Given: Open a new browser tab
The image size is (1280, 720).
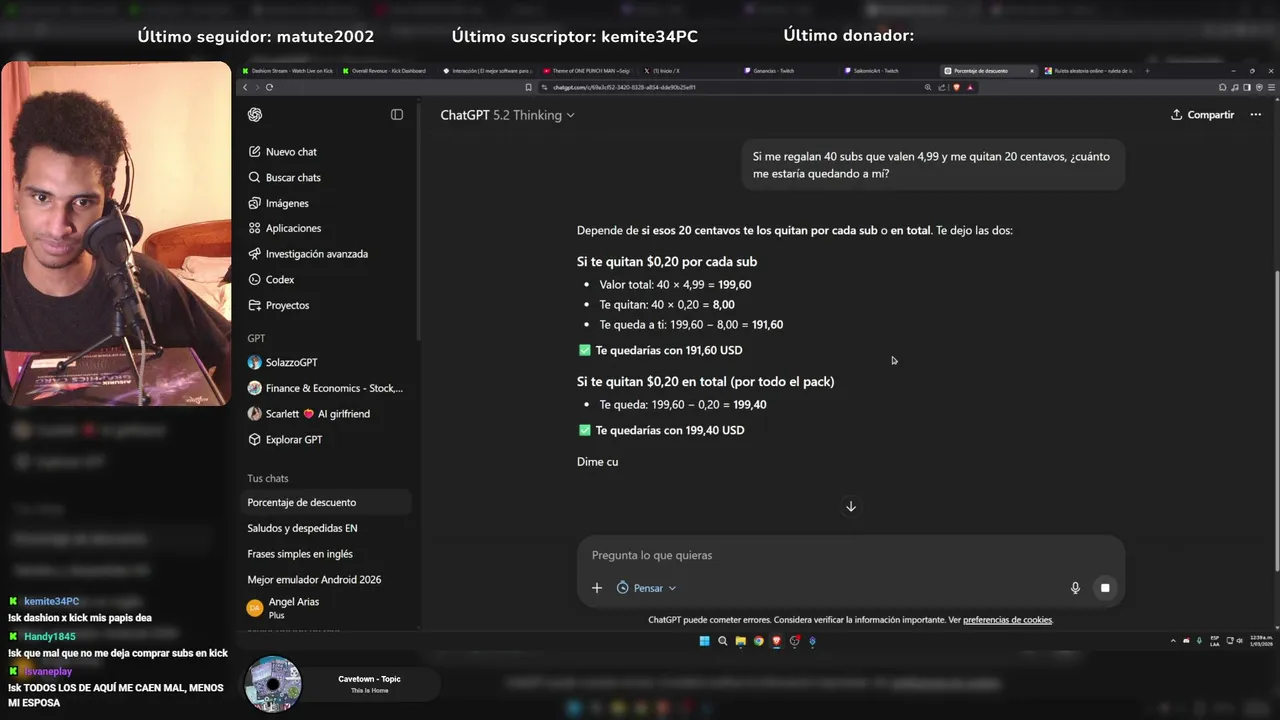Looking at the screenshot, I should pyautogui.click(x=1147, y=71).
